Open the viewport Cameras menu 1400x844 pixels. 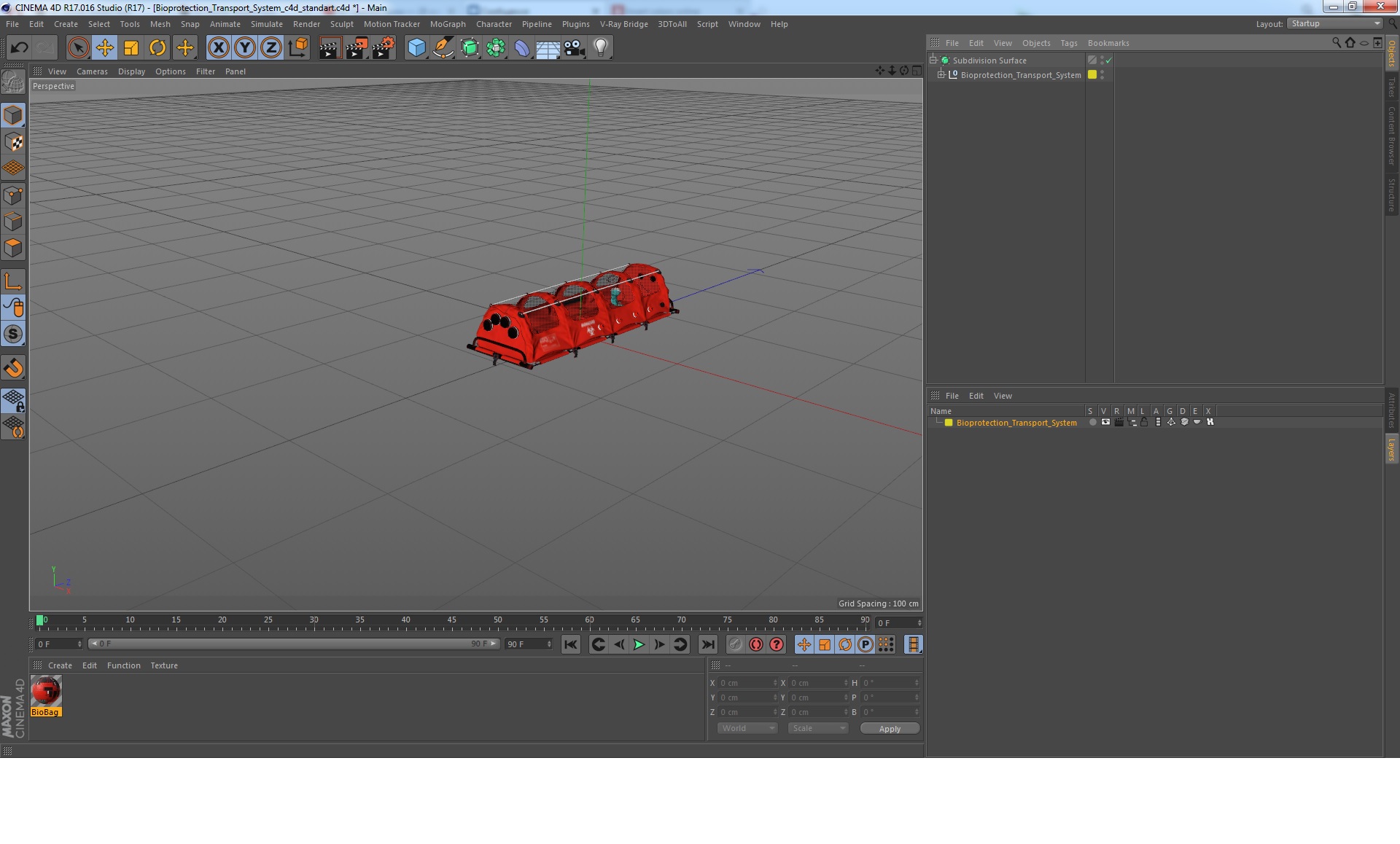coord(92,71)
